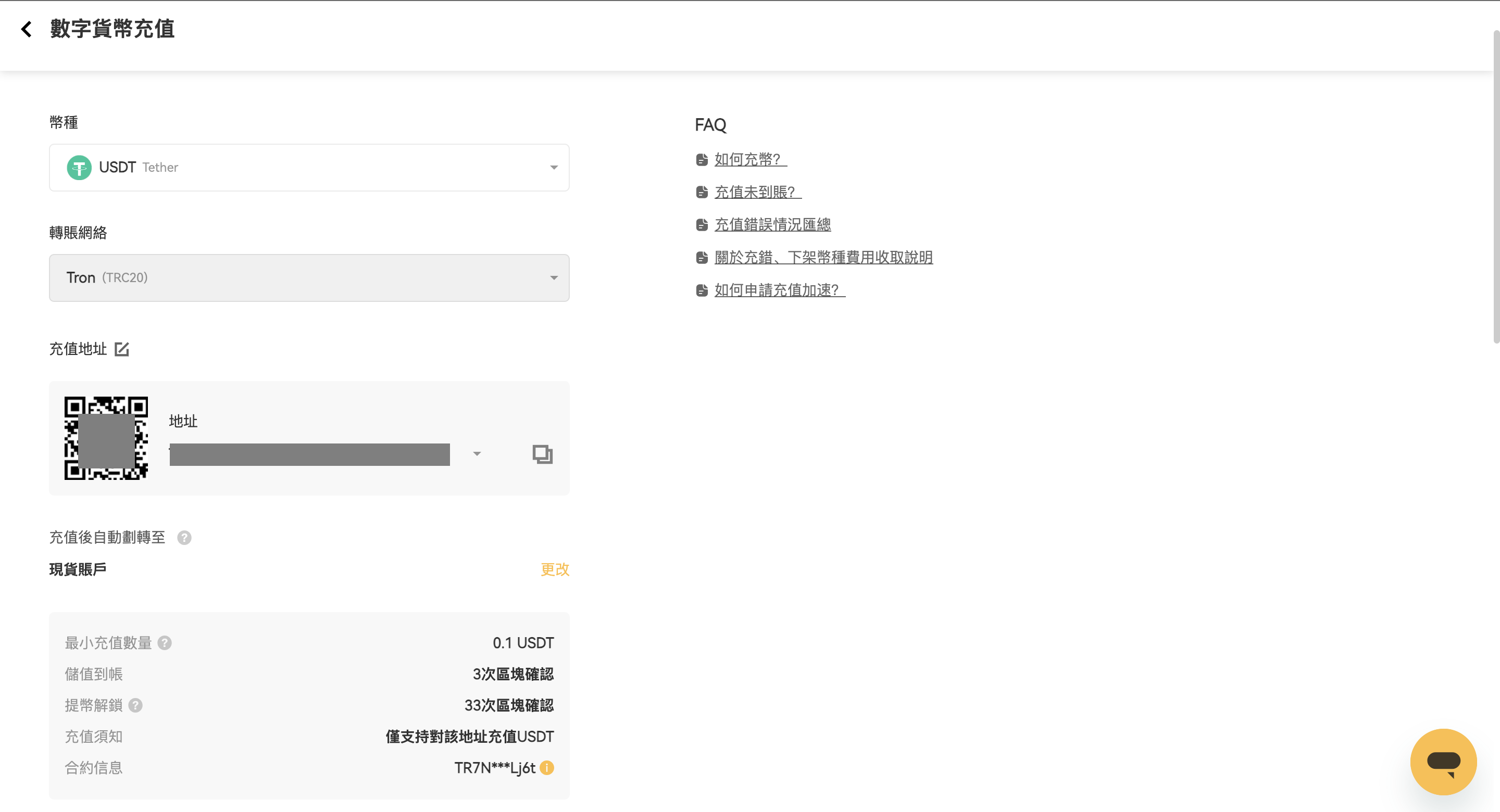
Task: Expand the address selector arrow
Action: coord(477,454)
